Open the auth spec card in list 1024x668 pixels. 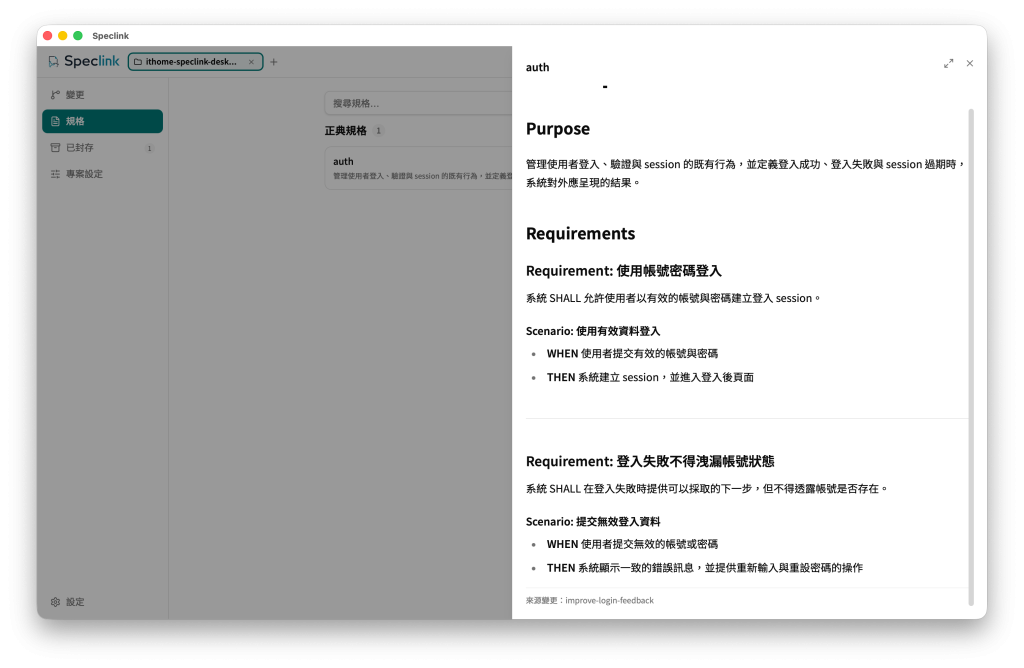[418, 168]
